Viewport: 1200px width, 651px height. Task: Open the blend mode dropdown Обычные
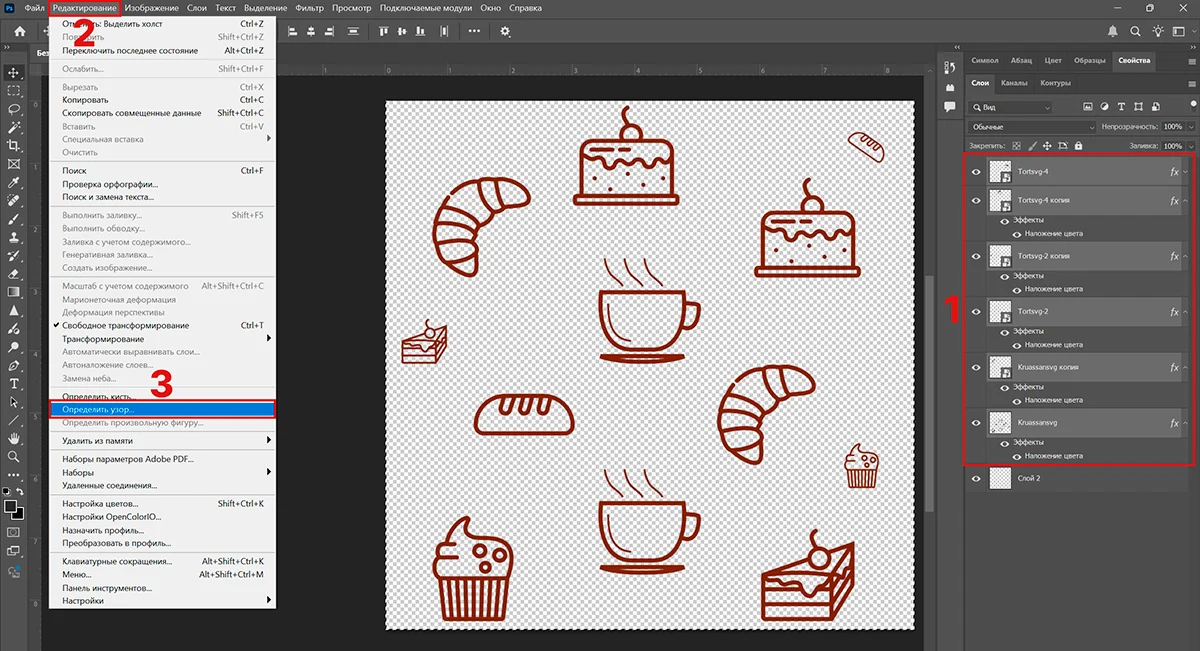pos(1031,127)
